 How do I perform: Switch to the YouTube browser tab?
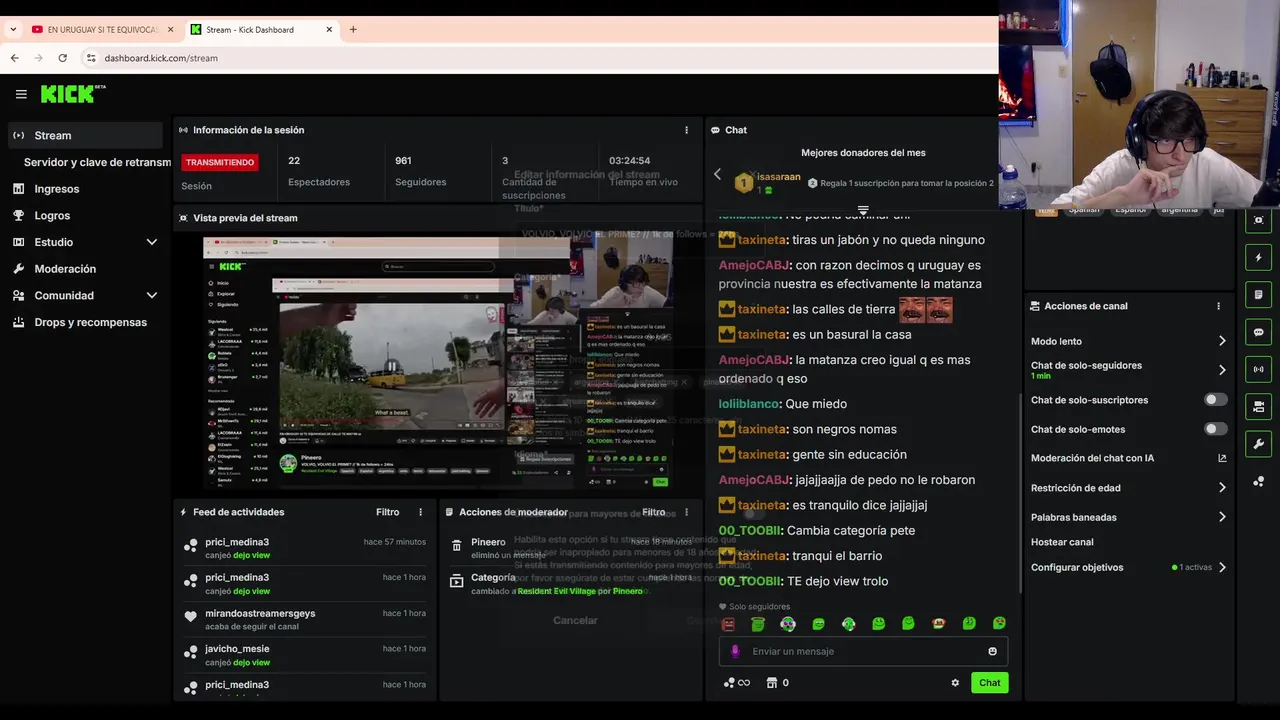click(101, 30)
